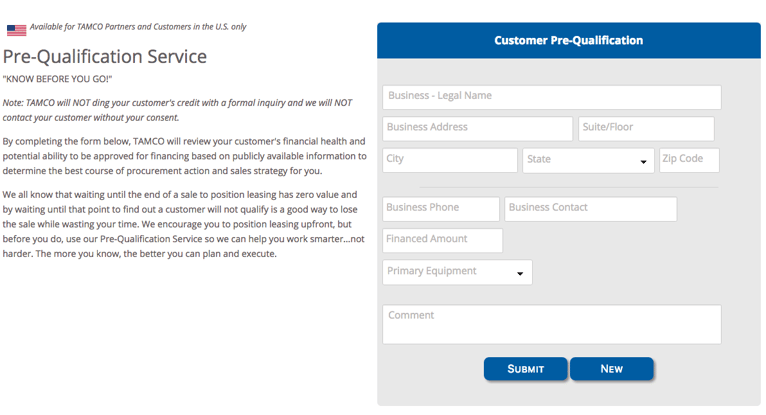766x415 pixels.
Task: Click the Pre-Qualification Service heading
Action: 105,57
